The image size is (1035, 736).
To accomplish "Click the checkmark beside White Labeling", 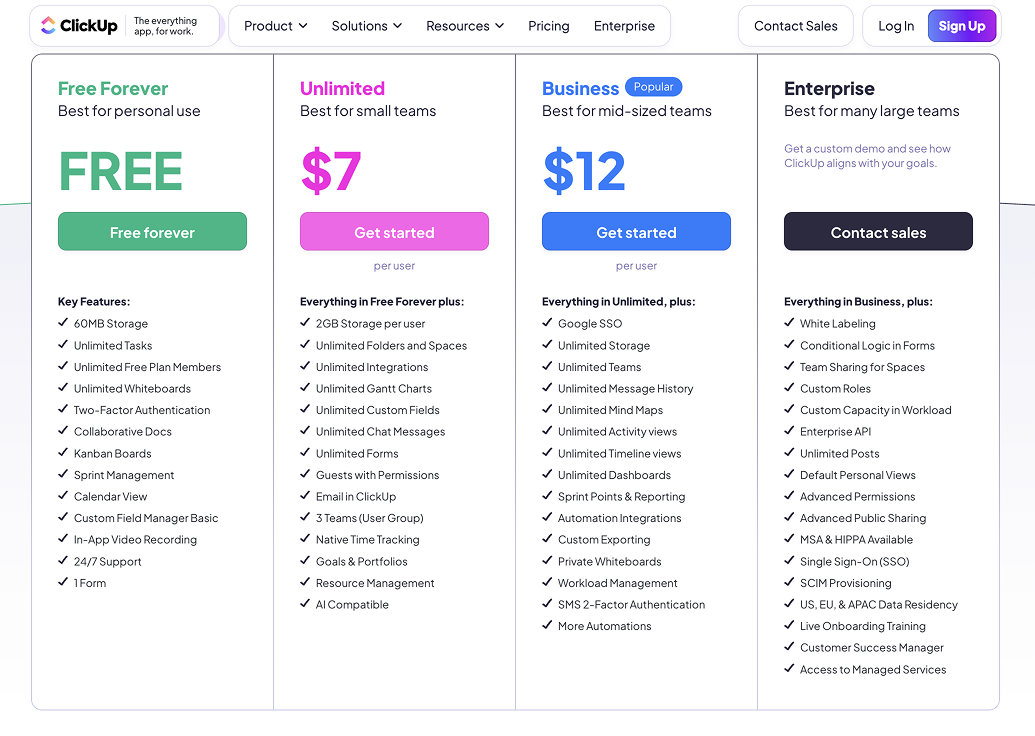I will (789, 323).
